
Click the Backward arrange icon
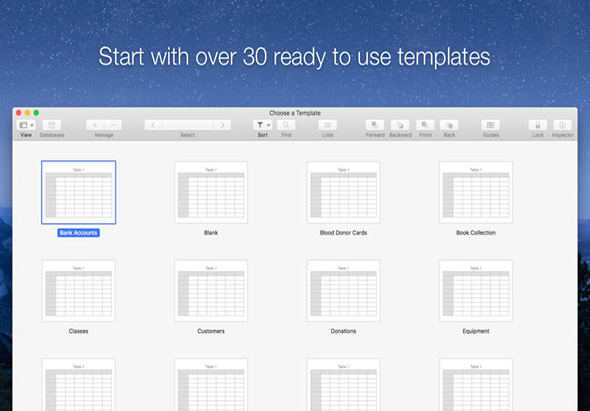(x=400, y=125)
